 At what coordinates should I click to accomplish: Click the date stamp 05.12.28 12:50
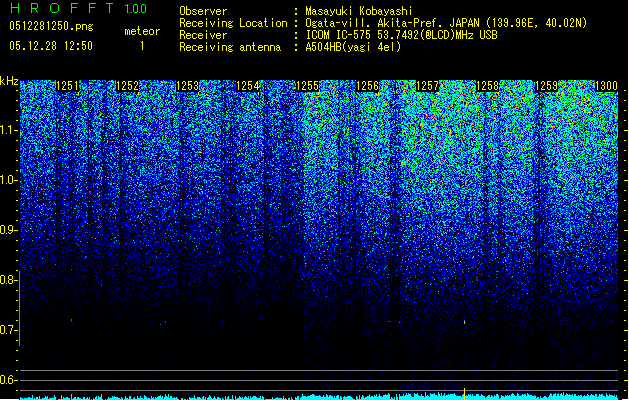pyautogui.click(x=51, y=46)
